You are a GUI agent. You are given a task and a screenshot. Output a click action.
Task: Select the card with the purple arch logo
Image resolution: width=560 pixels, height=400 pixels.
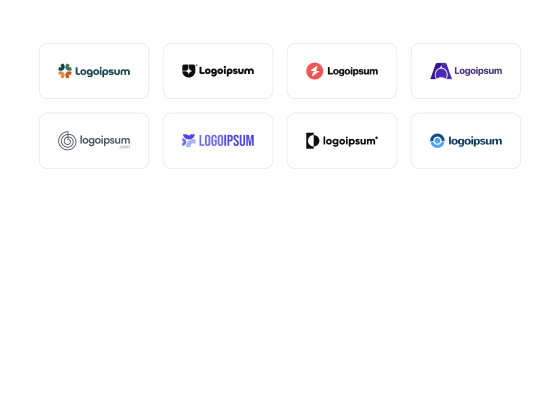pyautogui.click(x=466, y=71)
